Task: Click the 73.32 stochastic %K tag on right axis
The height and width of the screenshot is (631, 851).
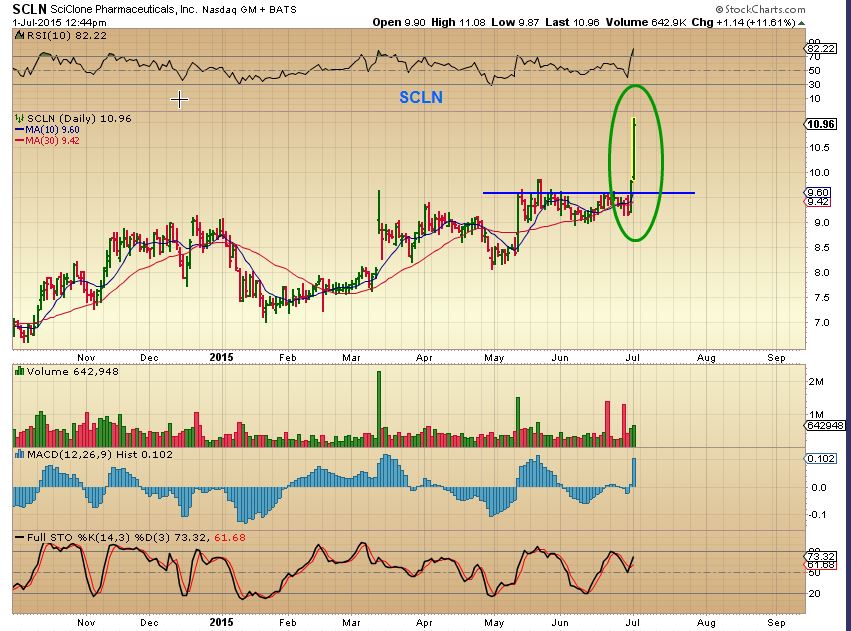Action: tap(821, 557)
